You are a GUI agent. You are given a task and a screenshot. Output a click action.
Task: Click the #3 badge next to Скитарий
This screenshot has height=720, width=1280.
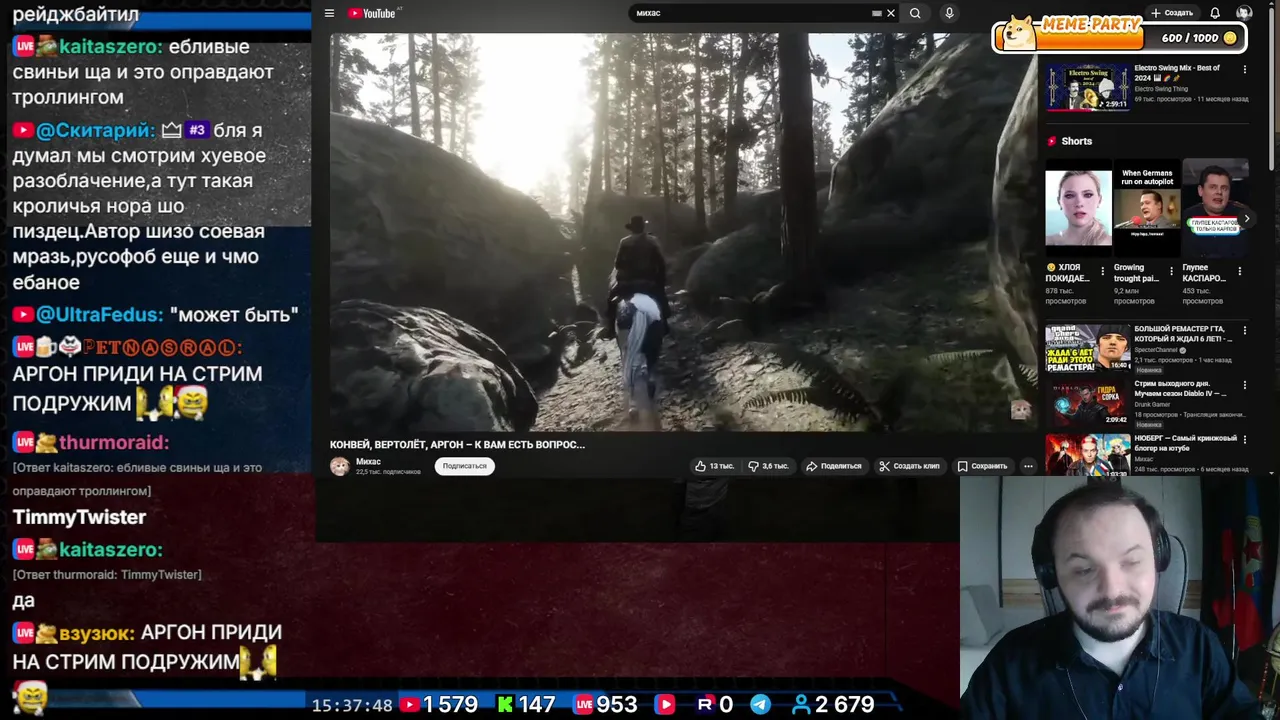click(196, 130)
